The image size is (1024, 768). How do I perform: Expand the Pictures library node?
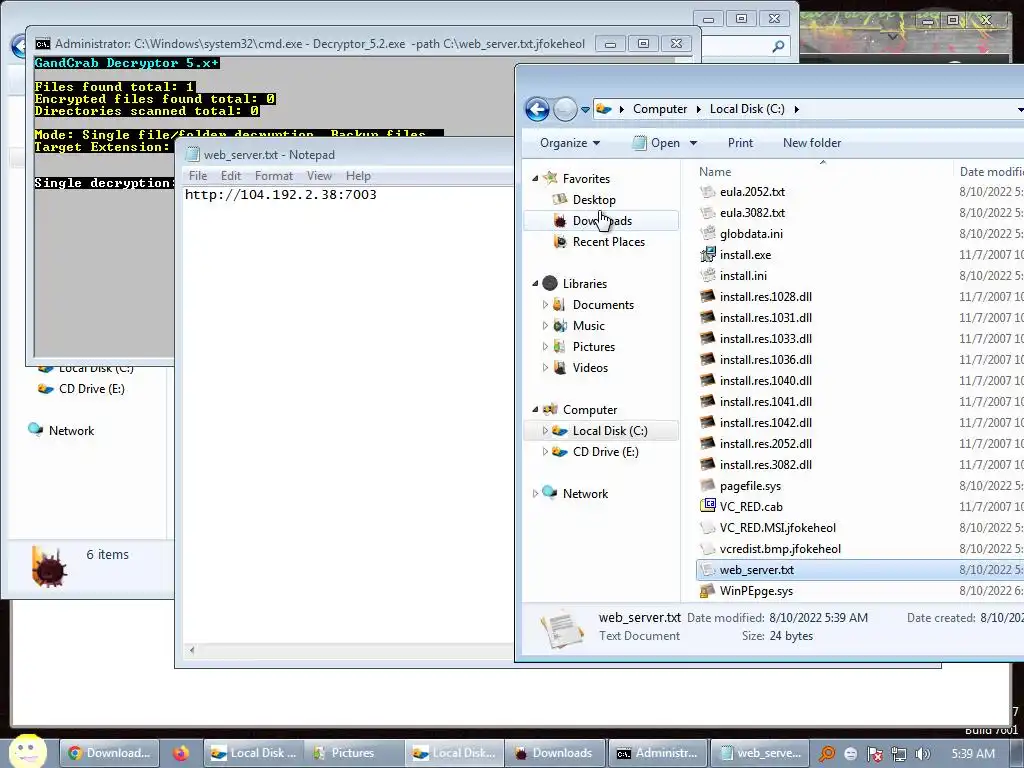(x=545, y=347)
